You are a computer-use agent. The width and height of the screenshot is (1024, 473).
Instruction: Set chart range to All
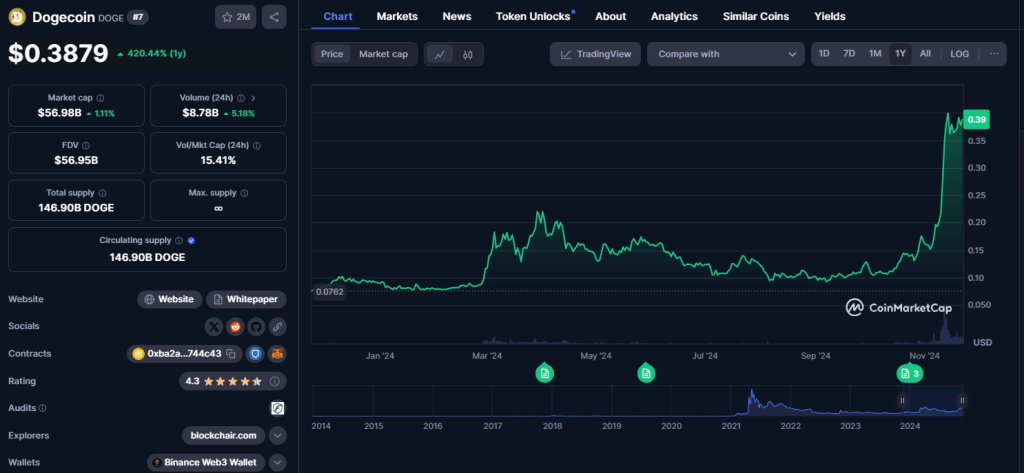point(925,54)
